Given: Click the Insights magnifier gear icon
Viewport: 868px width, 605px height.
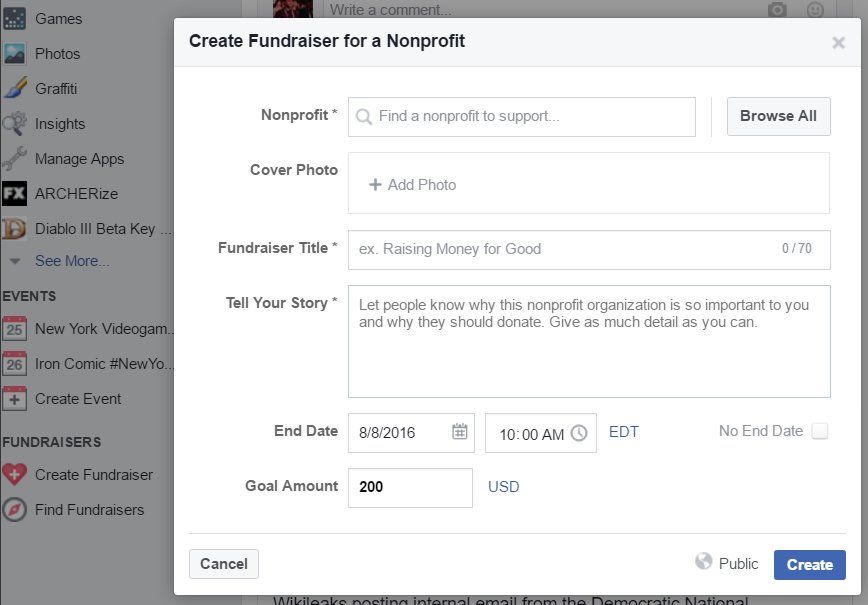Looking at the screenshot, I should click(x=14, y=123).
